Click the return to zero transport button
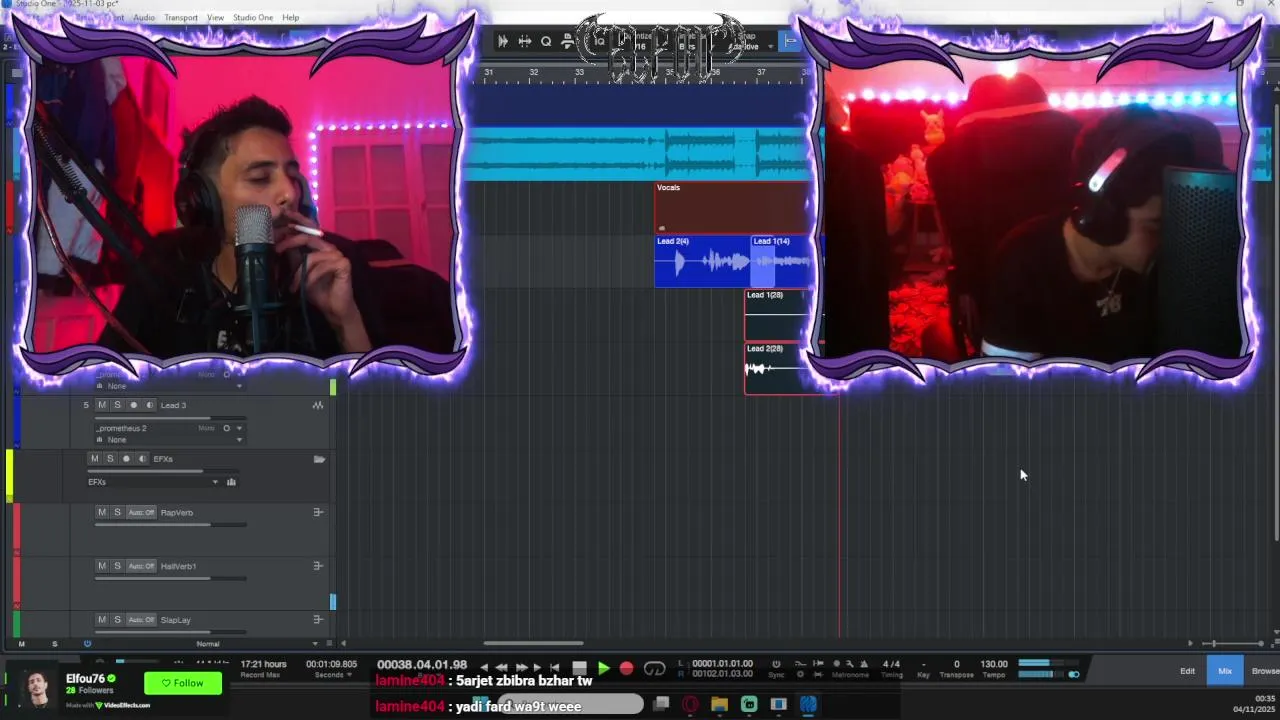 554,668
